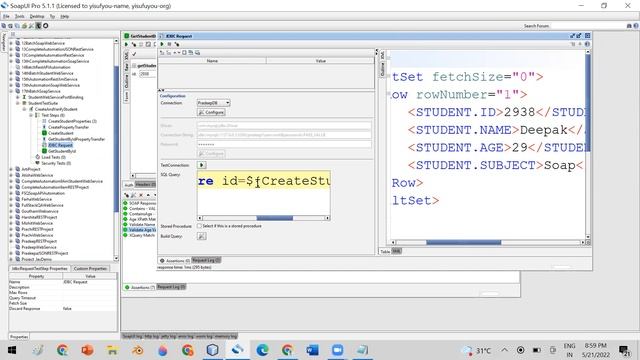This screenshot has height=360, width=640.
Task: Open Windows Start menu
Action: tap(12, 350)
